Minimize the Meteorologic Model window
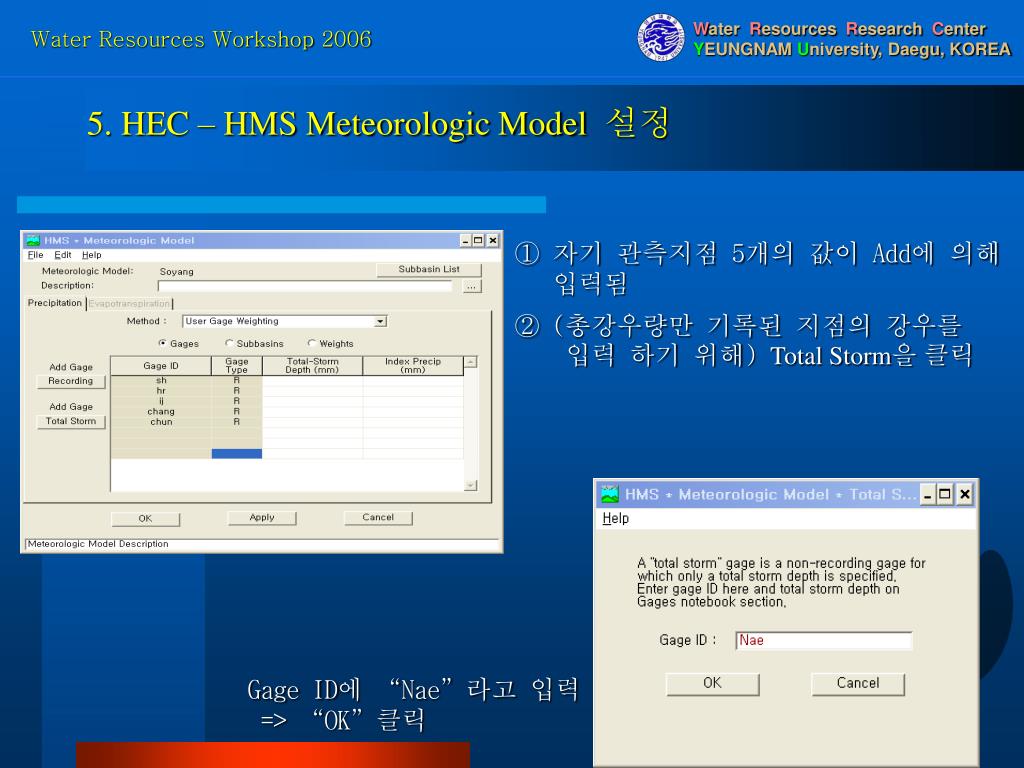This screenshot has width=1024, height=768. coord(466,240)
